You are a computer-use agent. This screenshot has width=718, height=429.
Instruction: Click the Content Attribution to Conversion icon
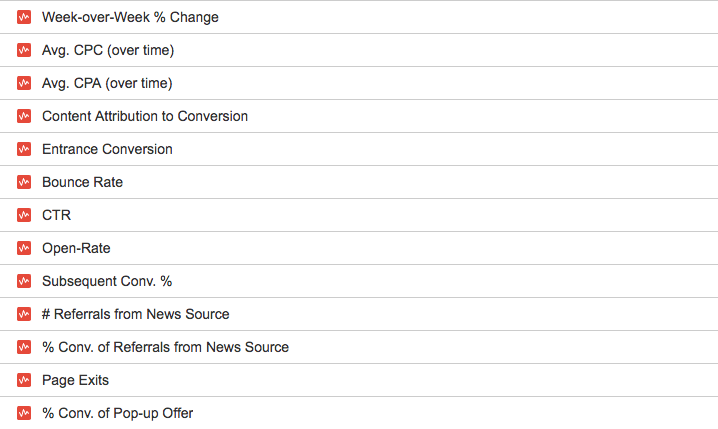point(24,116)
